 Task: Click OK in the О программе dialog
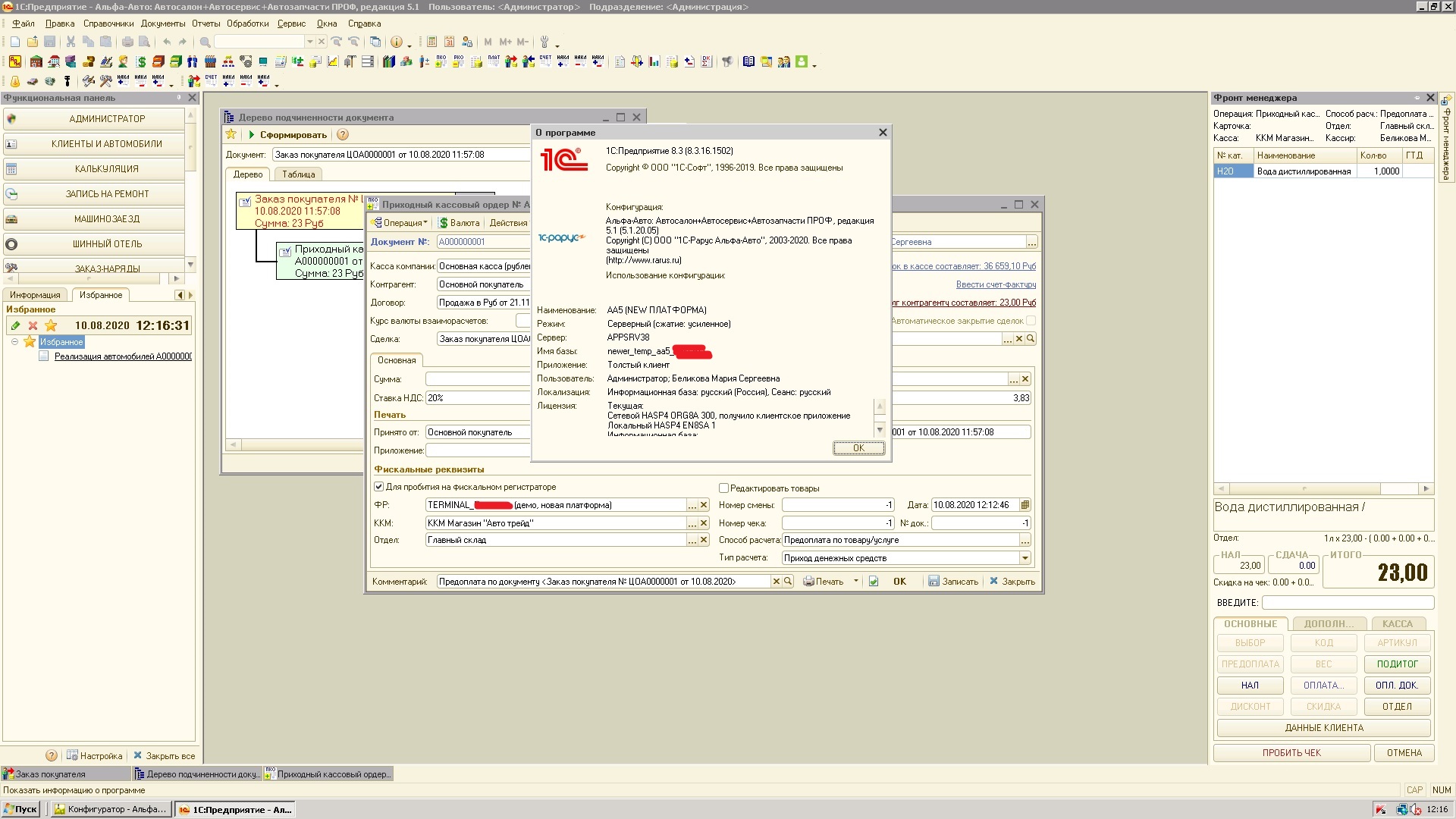[x=858, y=448]
